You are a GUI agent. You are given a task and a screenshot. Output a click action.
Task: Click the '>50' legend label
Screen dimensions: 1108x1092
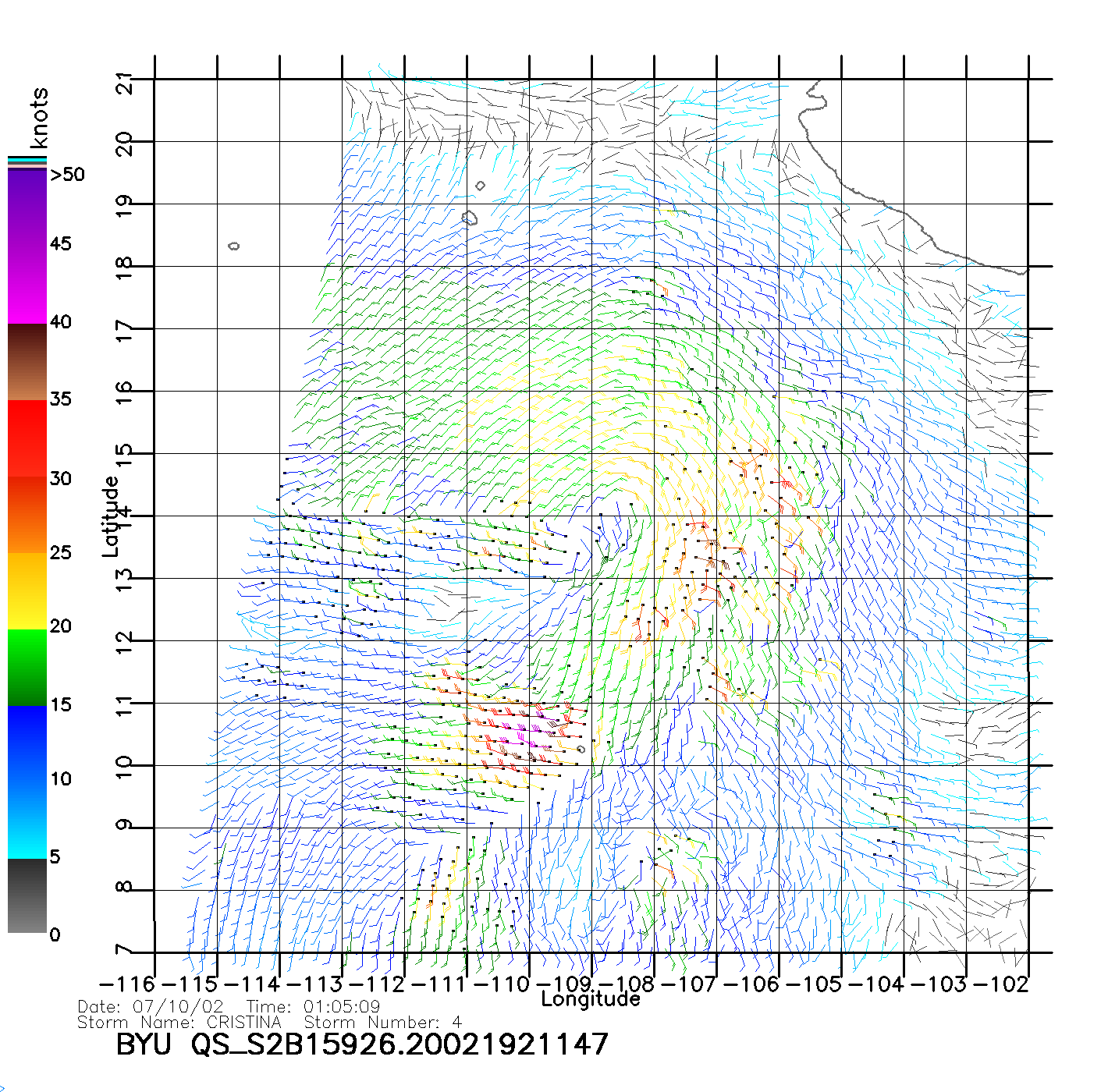coord(67,175)
